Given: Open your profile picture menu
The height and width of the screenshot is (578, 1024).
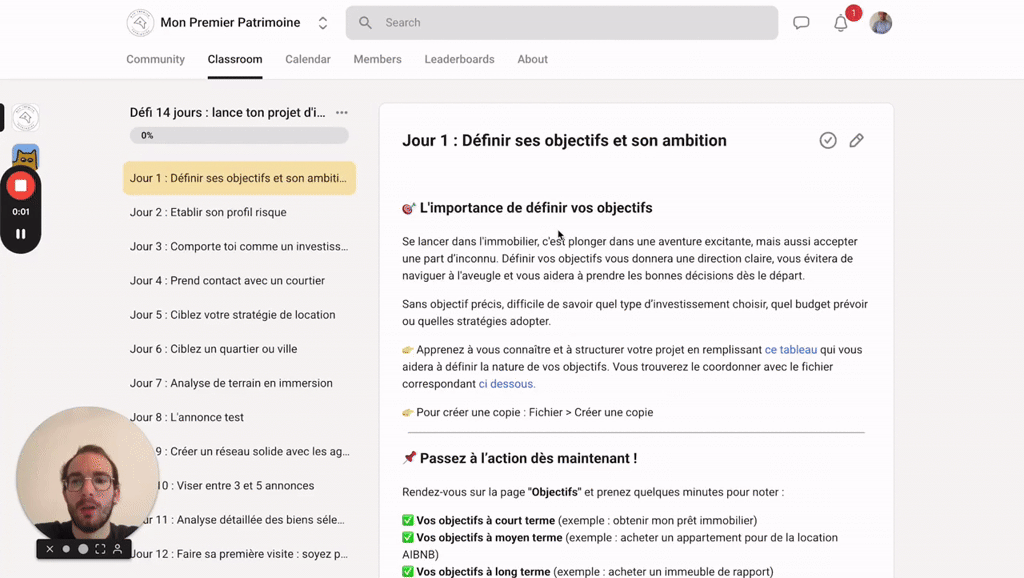Looking at the screenshot, I should click(x=881, y=22).
